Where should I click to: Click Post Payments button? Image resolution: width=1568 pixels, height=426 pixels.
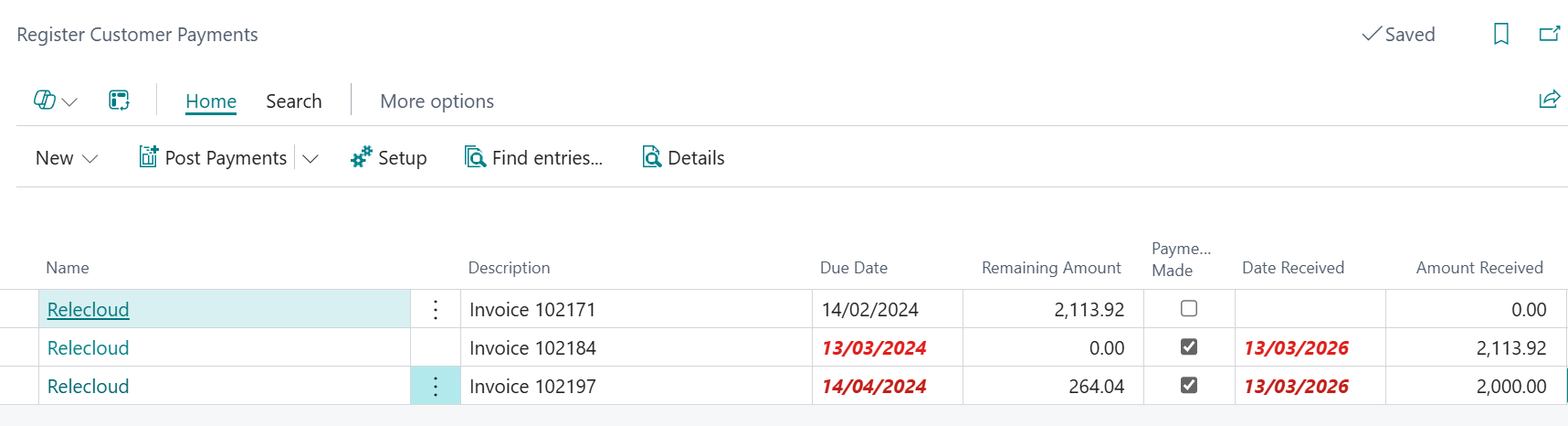click(x=213, y=157)
